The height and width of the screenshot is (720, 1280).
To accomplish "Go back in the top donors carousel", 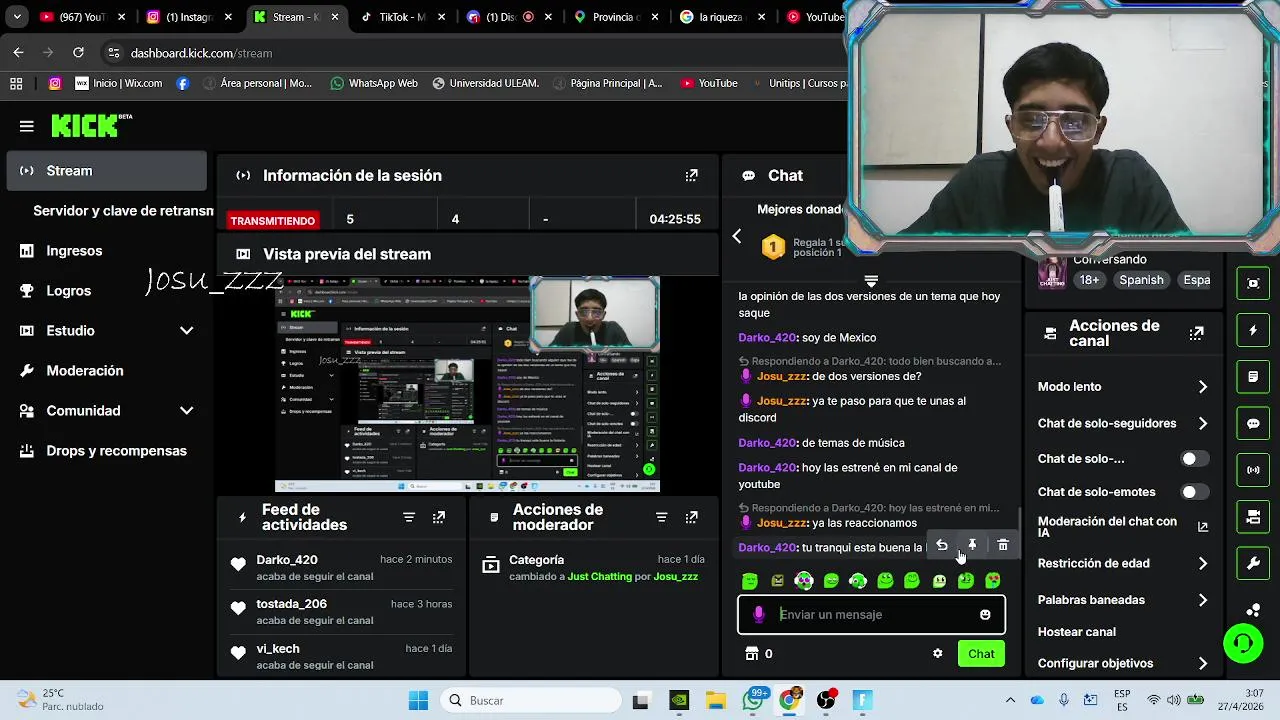I will click(737, 237).
